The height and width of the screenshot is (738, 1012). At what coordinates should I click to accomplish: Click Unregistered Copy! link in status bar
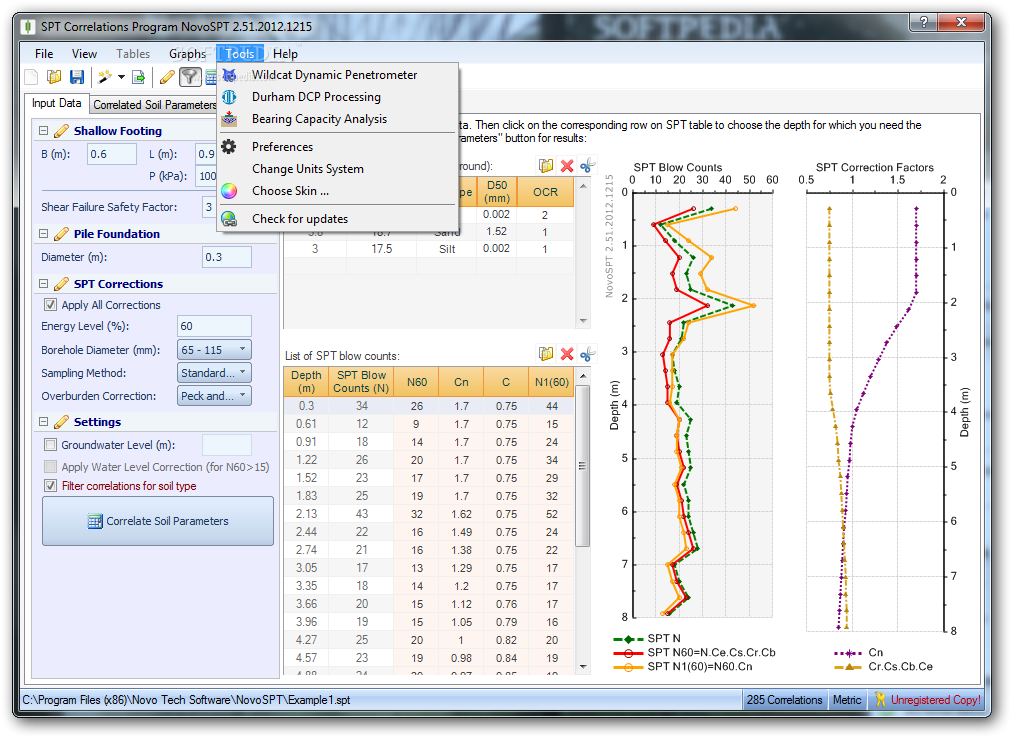tap(935, 700)
